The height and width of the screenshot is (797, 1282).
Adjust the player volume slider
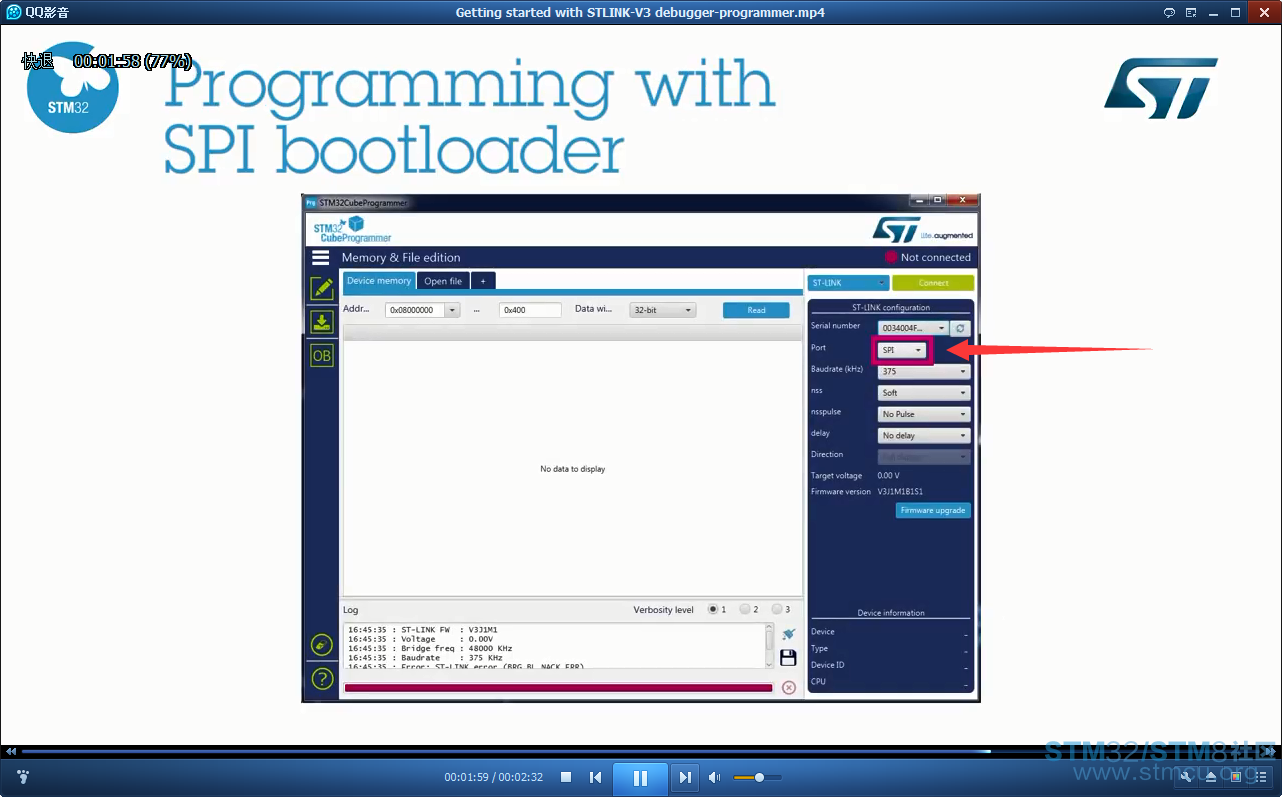[757, 777]
